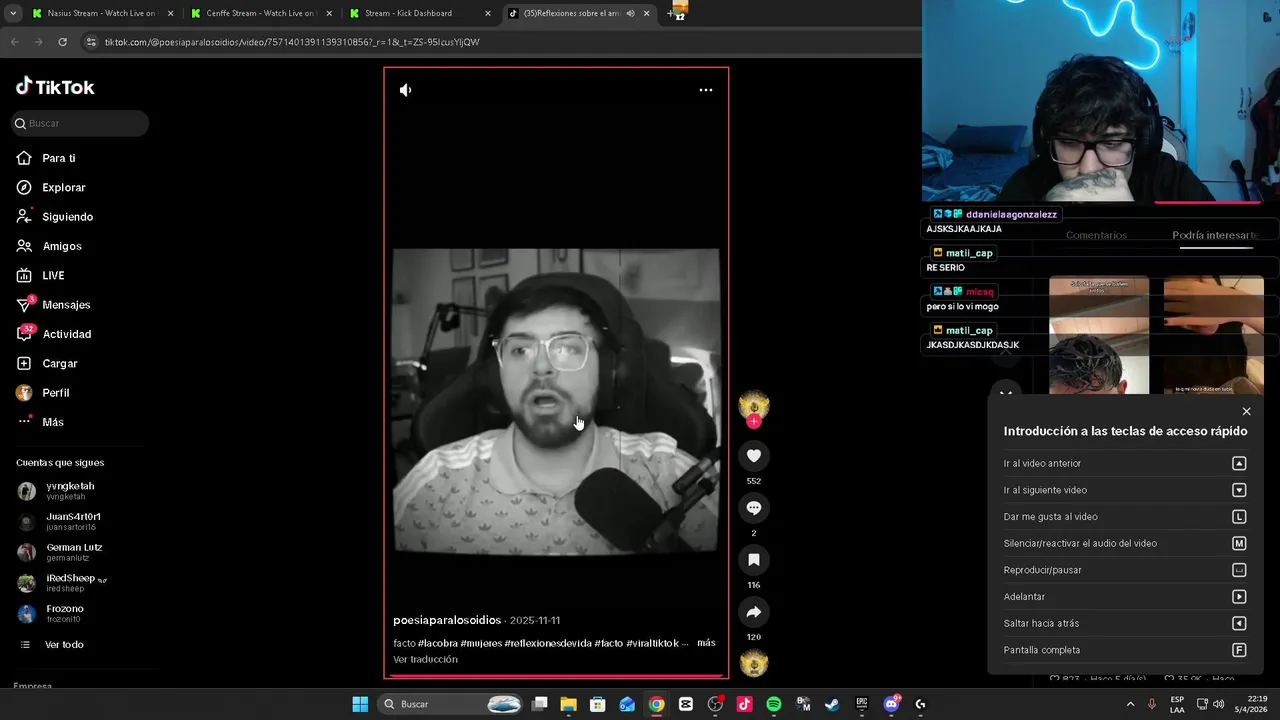Screen dimensions: 1280x720
Task: Open Epic Games Launcher from the taskbar
Action: tap(861, 704)
